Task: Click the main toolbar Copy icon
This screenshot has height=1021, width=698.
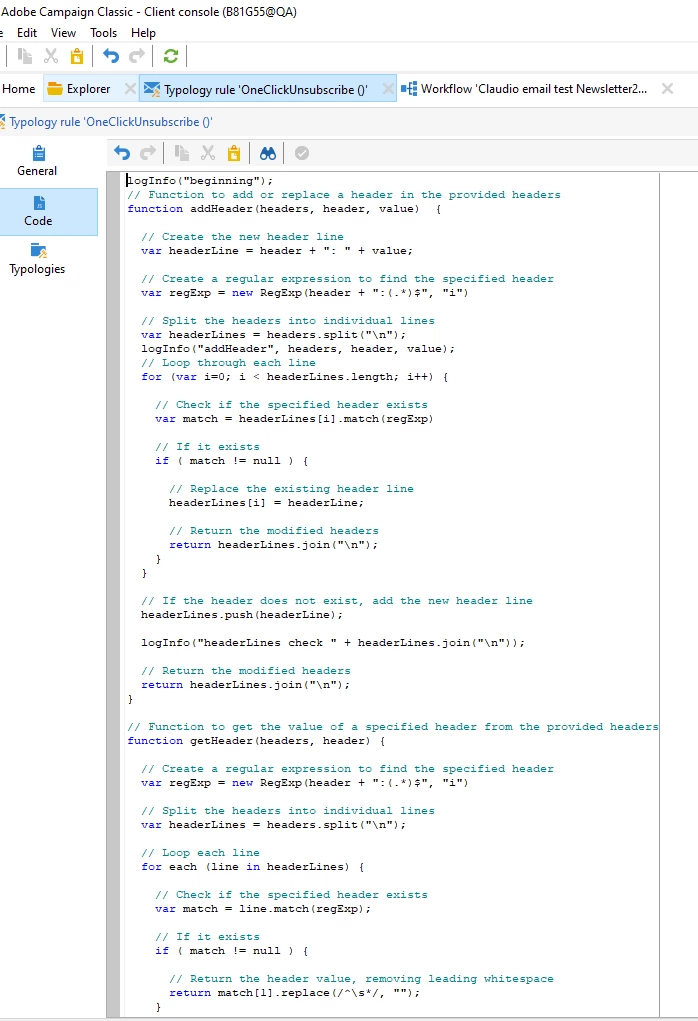Action: (x=25, y=56)
